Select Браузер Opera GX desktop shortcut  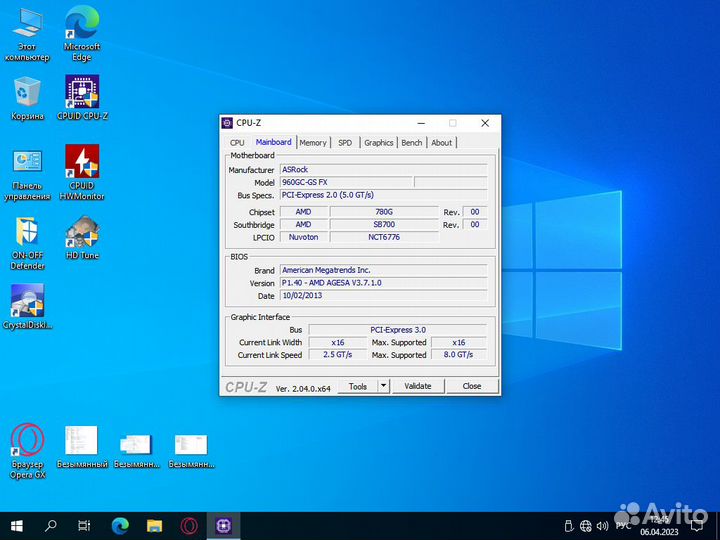27,451
